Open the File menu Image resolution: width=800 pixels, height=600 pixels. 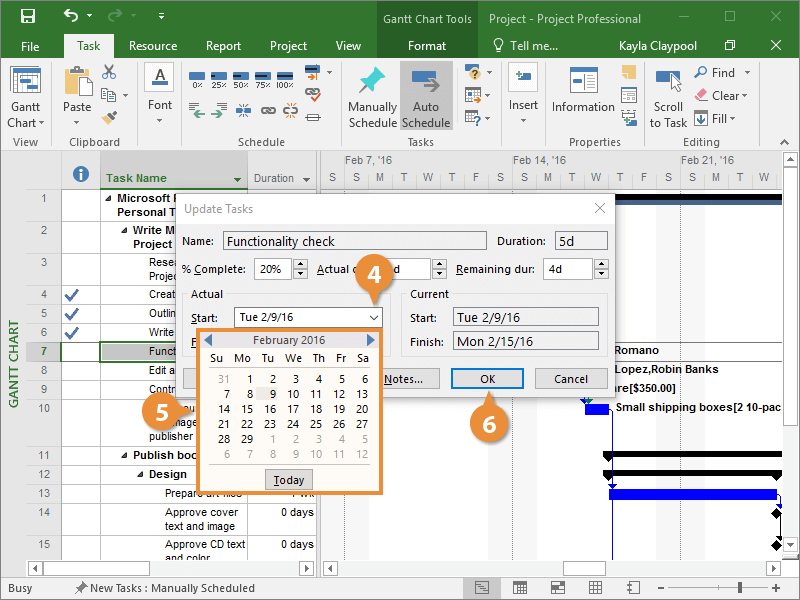pos(30,46)
